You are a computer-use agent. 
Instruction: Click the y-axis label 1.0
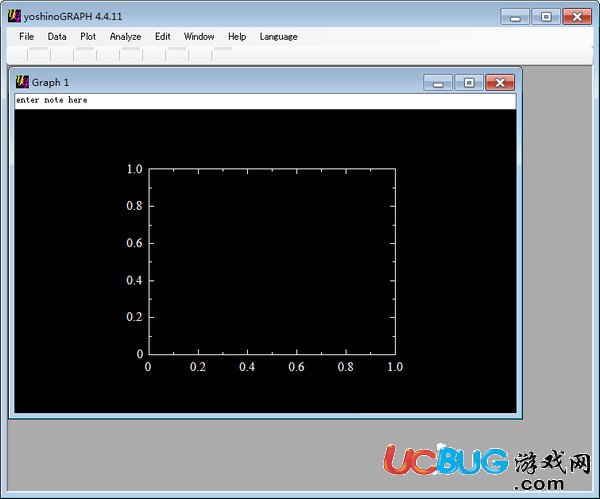pos(135,169)
